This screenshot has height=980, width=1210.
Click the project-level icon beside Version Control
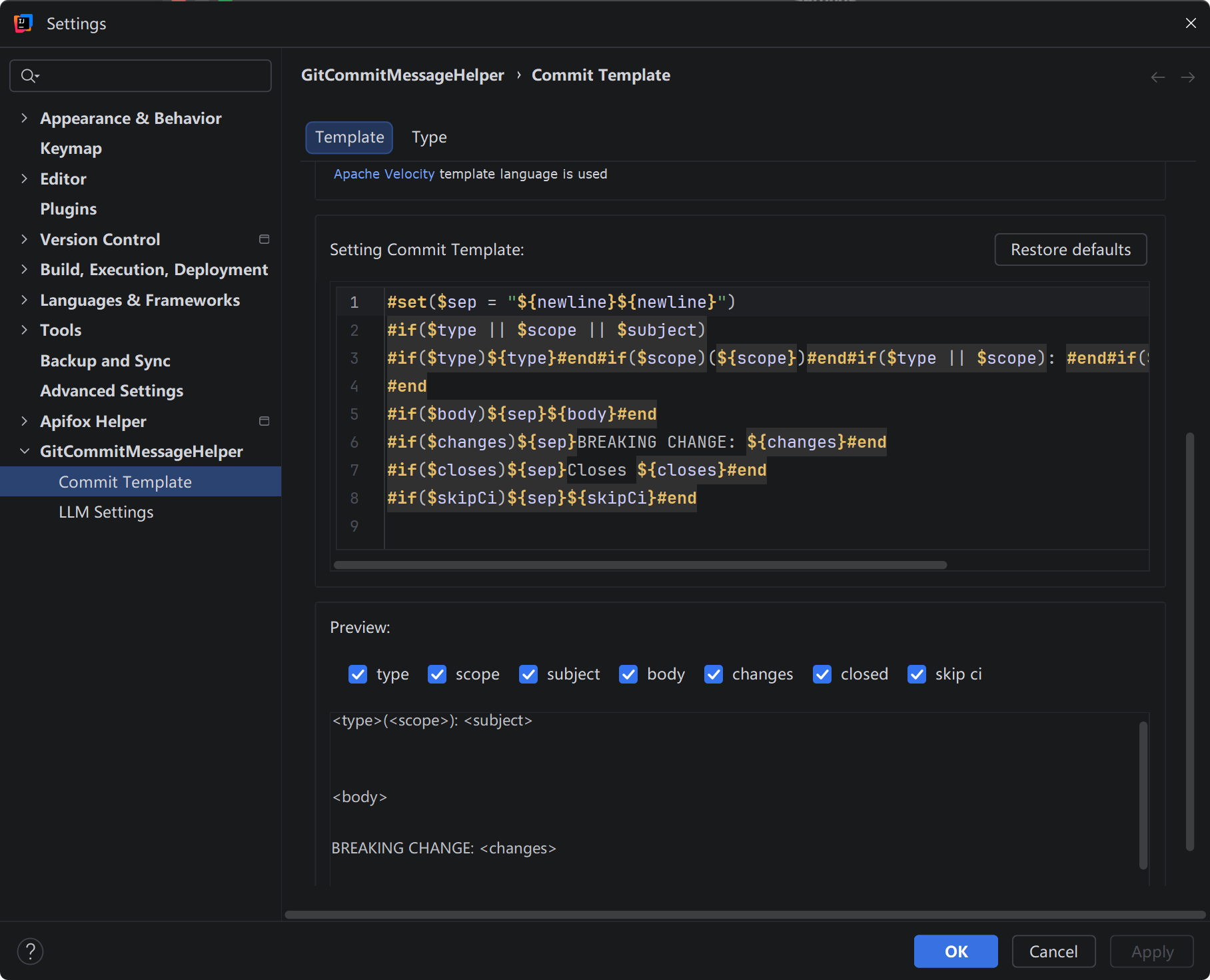264,239
